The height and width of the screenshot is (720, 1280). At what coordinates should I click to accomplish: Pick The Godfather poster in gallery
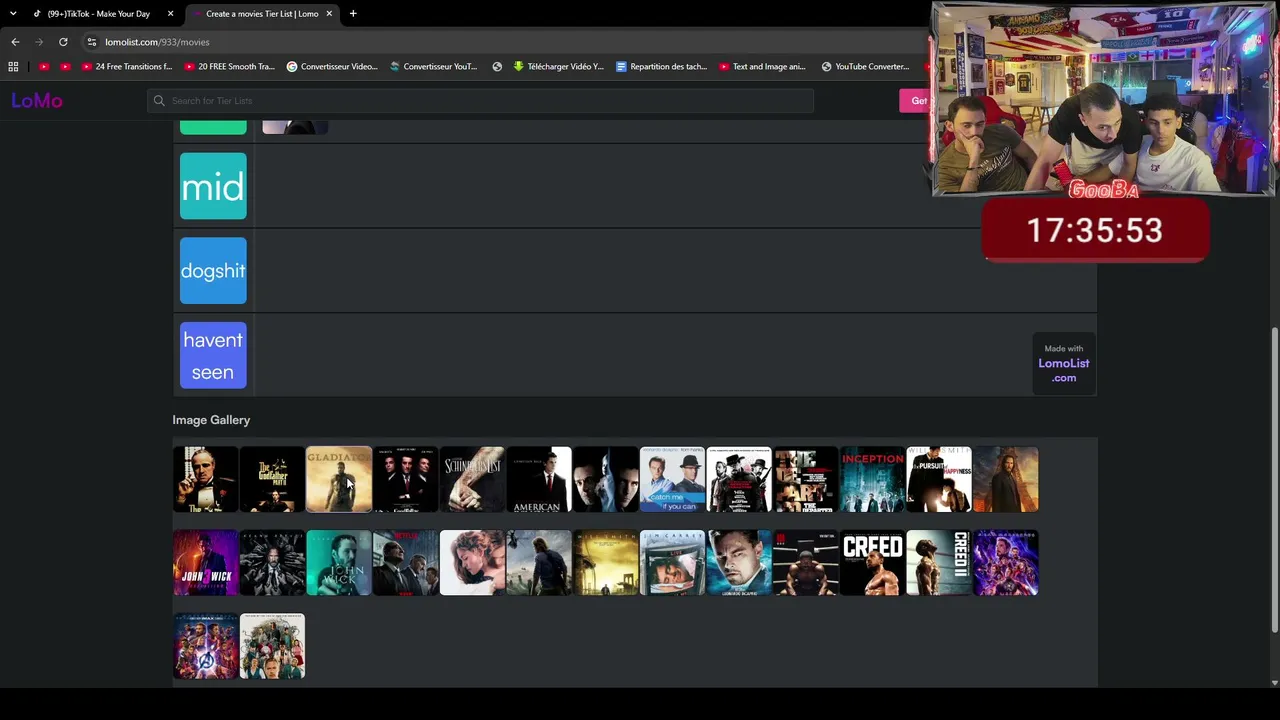pyautogui.click(x=206, y=480)
